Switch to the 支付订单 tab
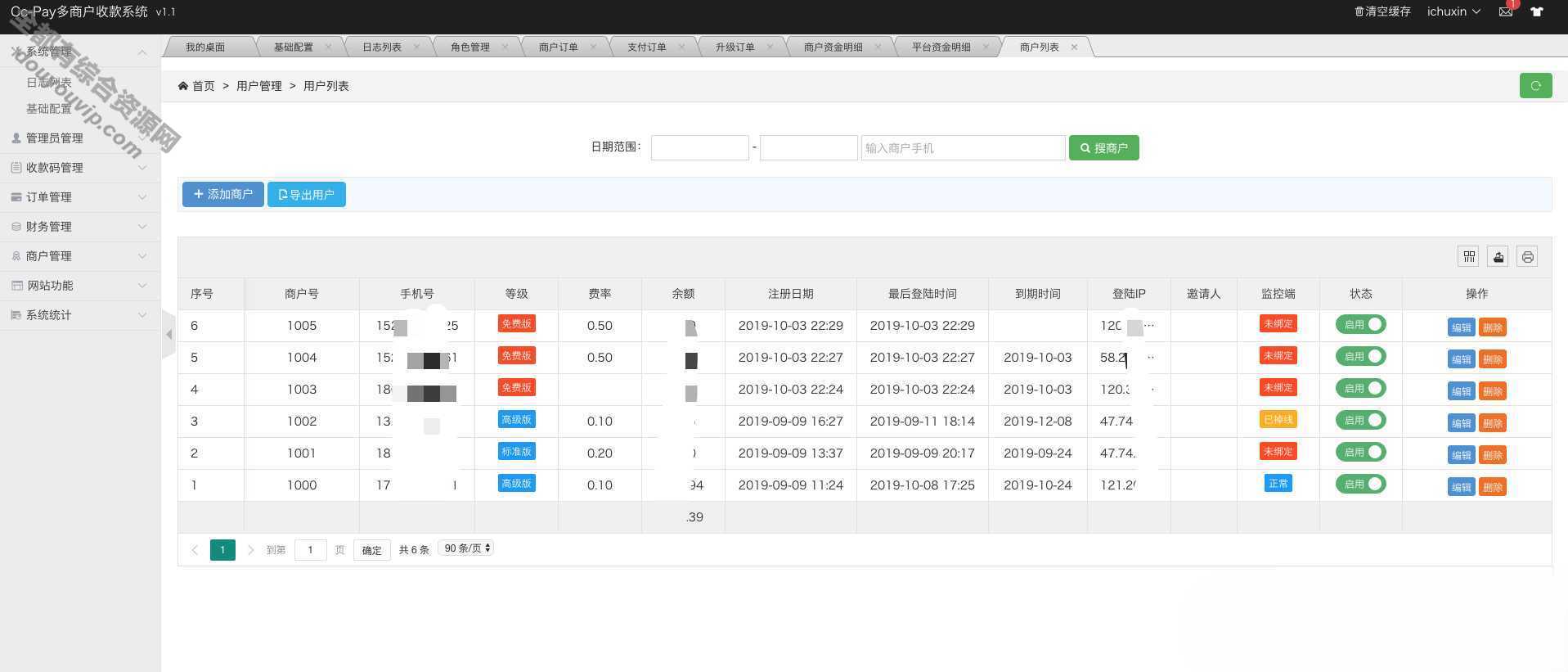Screen dimensions: 1568x672 point(647,47)
